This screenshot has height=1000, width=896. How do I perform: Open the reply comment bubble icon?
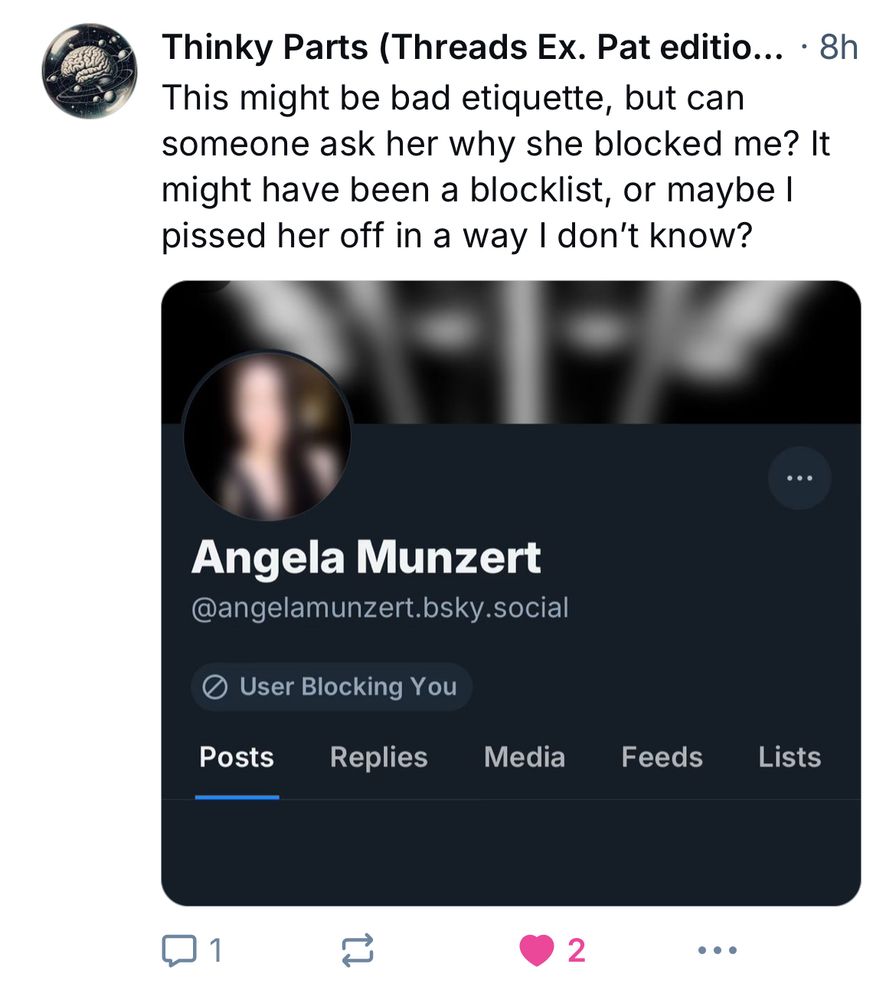coord(178,950)
